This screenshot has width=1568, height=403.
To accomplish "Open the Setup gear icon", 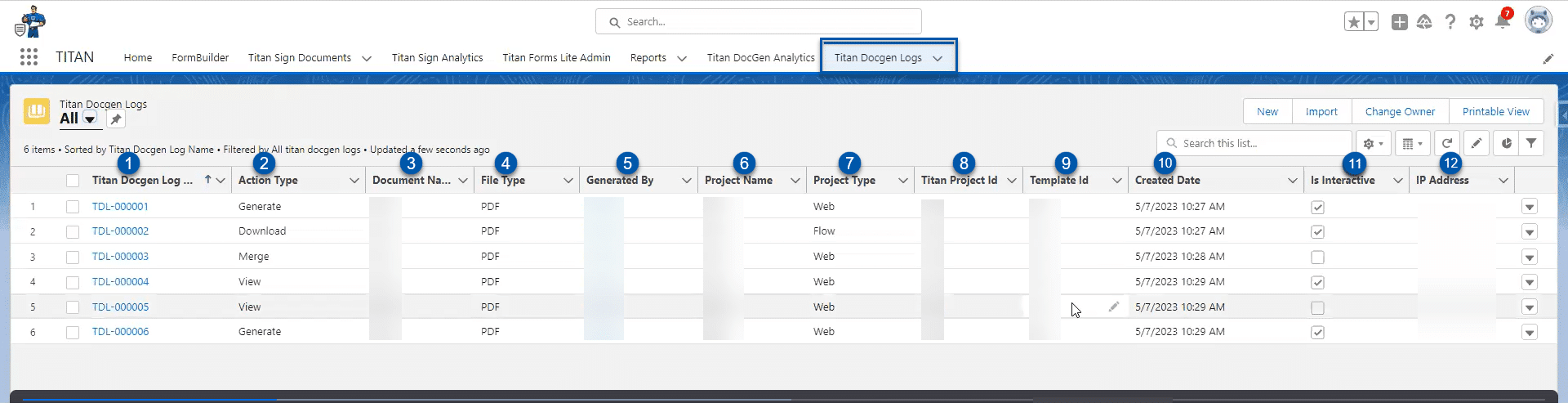I will pyautogui.click(x=1476, y=22).
